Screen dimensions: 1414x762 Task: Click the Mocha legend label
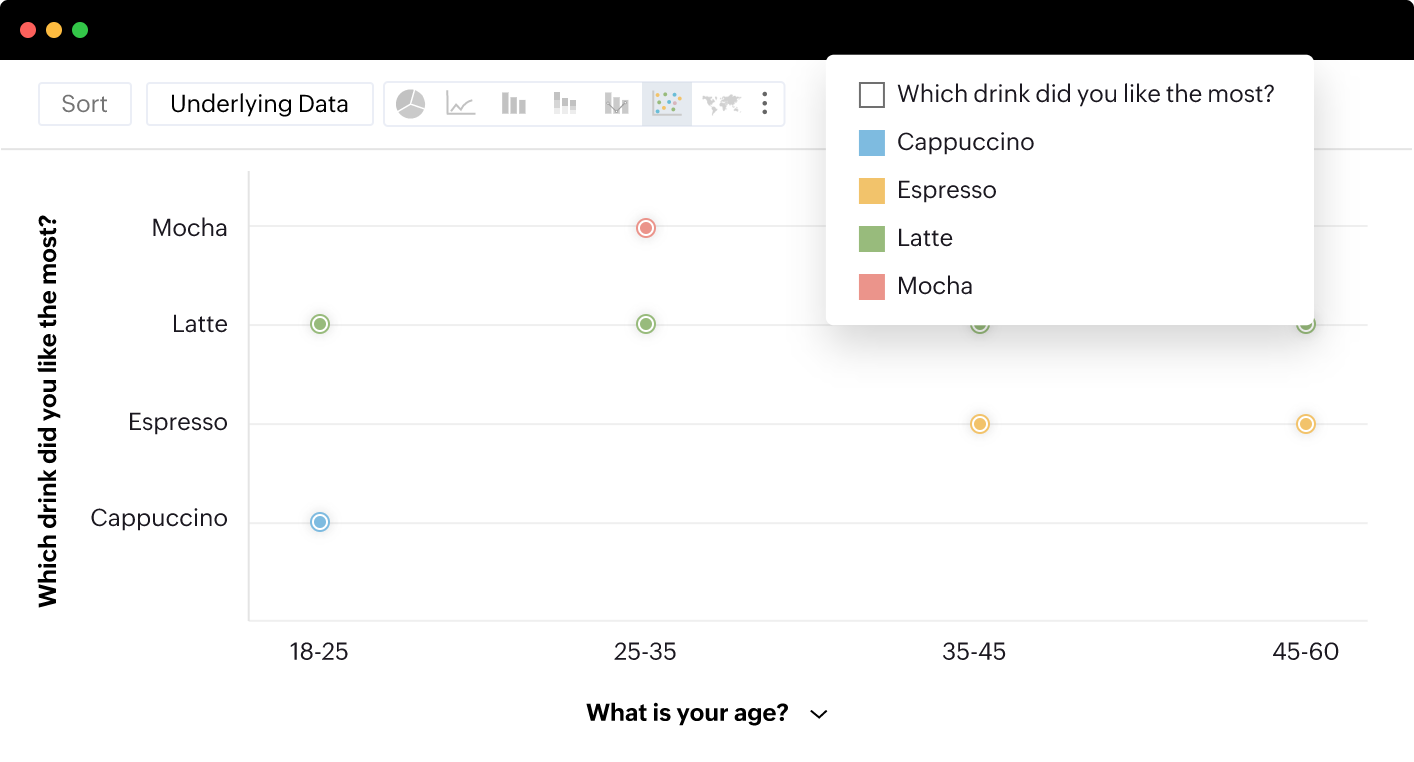935,286
